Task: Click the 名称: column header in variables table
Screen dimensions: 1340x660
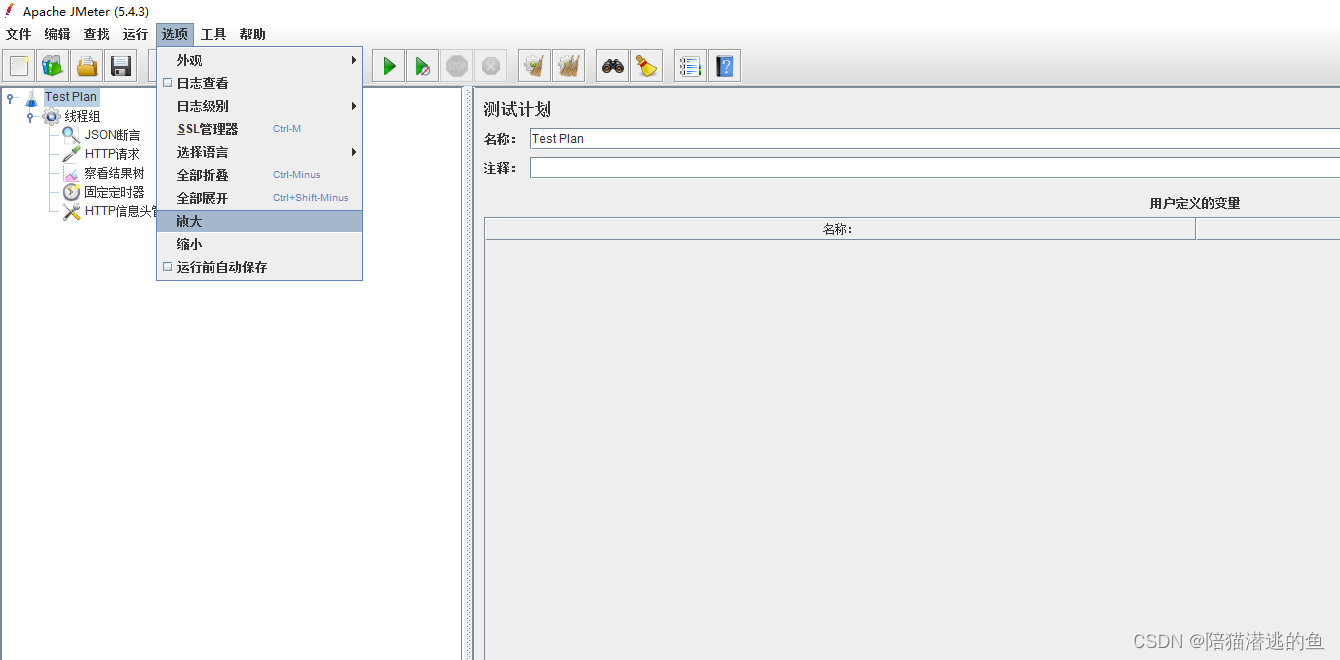Action: click(840, 229)
